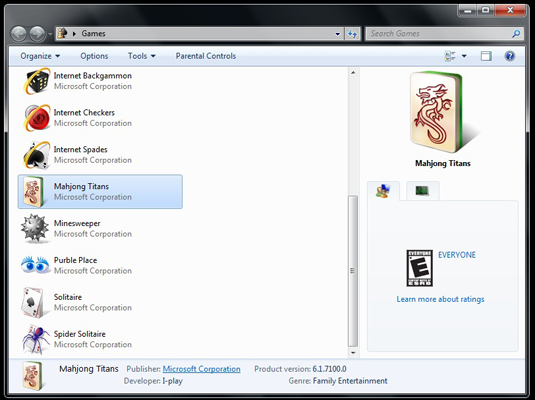
Task: Click the Family Entertainment genre value
Action: coord(350,381)
